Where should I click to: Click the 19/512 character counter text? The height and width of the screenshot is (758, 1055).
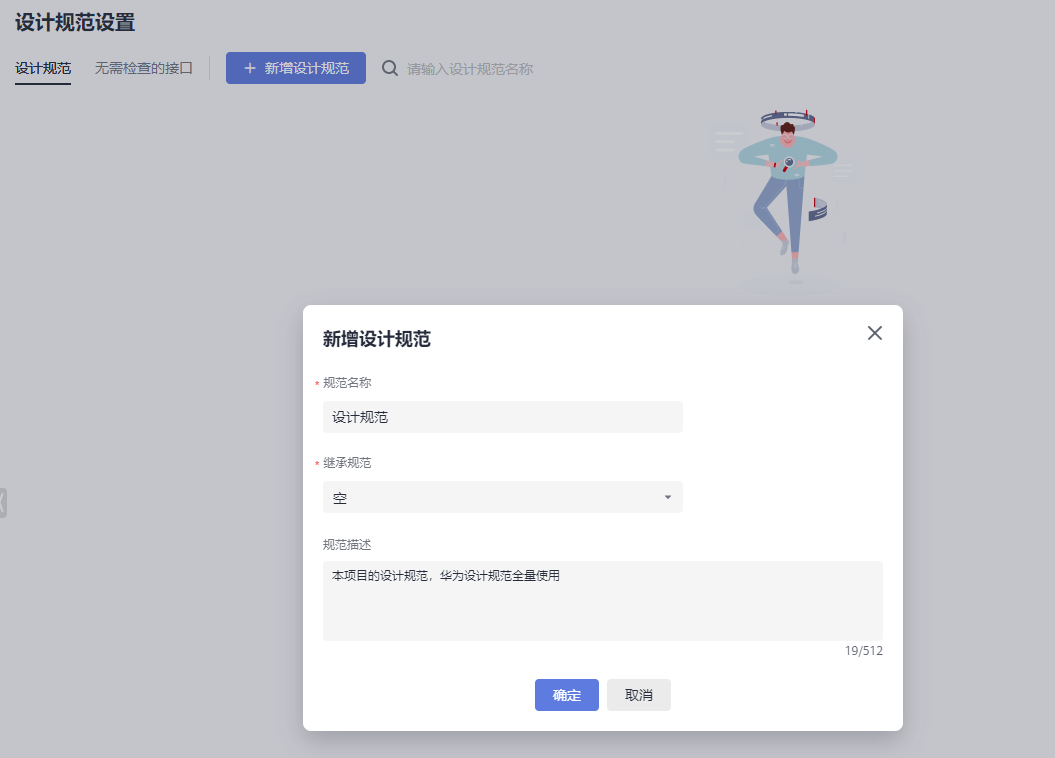pos(863,650)
